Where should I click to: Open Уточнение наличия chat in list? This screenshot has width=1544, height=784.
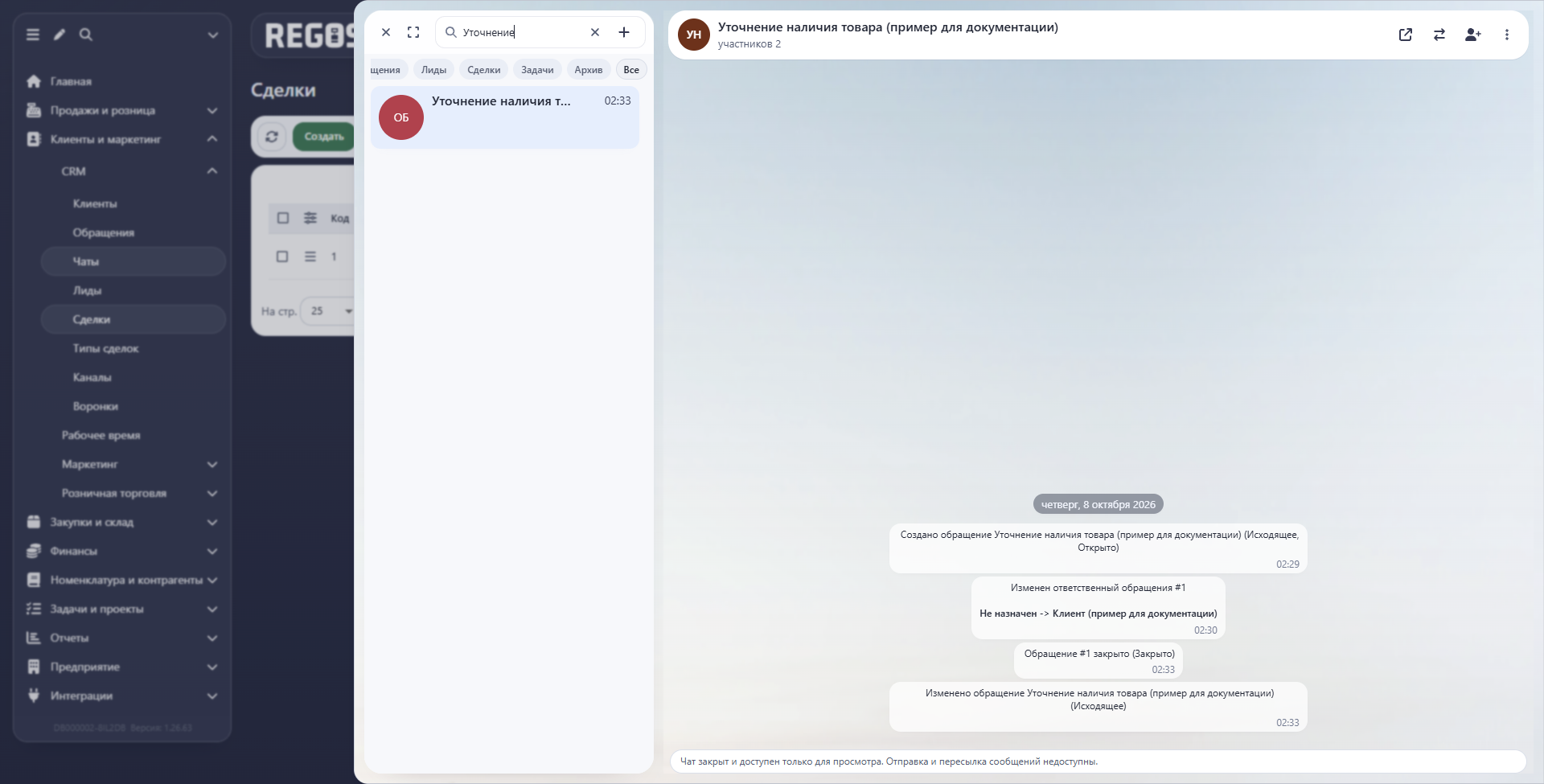click(x=505, y=117)
